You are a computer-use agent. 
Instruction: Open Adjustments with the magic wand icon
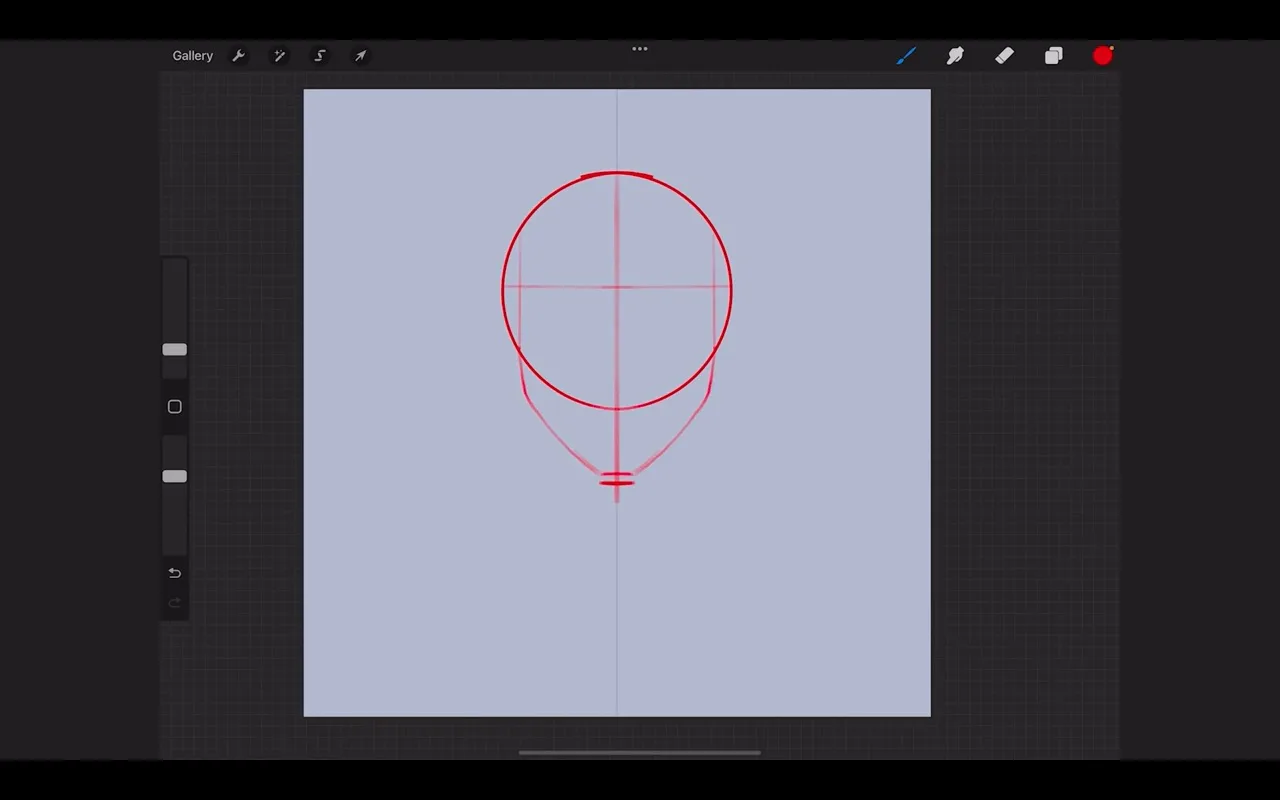tap(280, 56)
